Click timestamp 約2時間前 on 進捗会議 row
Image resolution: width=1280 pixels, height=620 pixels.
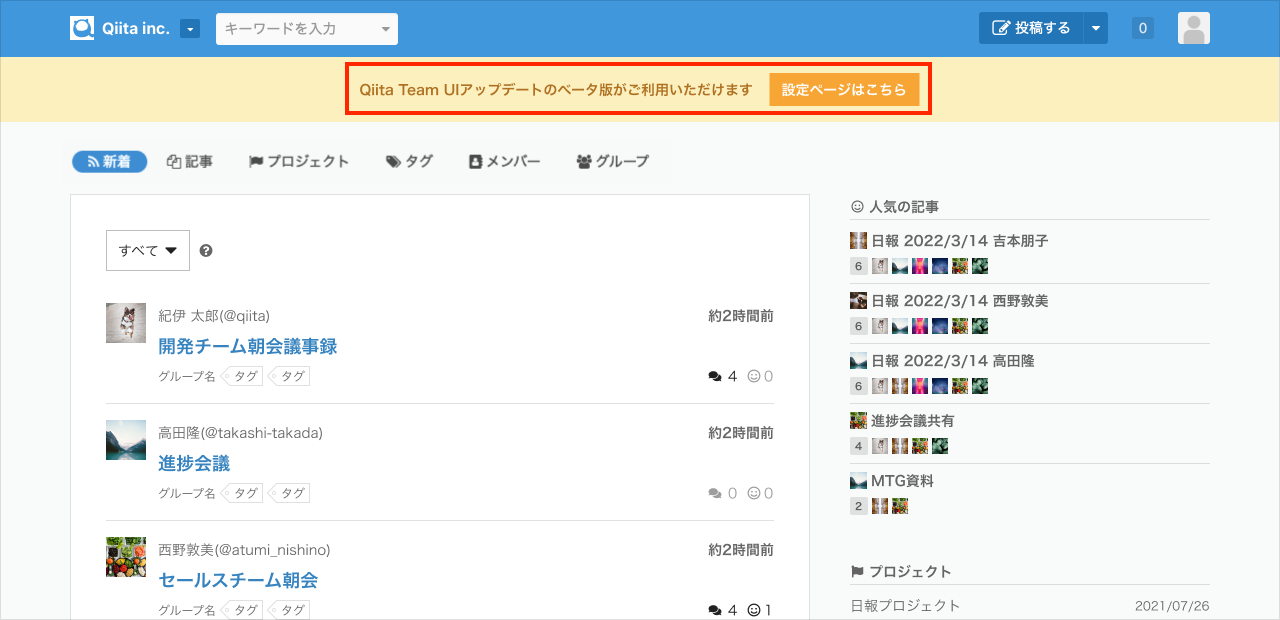[x=741, y=433]
